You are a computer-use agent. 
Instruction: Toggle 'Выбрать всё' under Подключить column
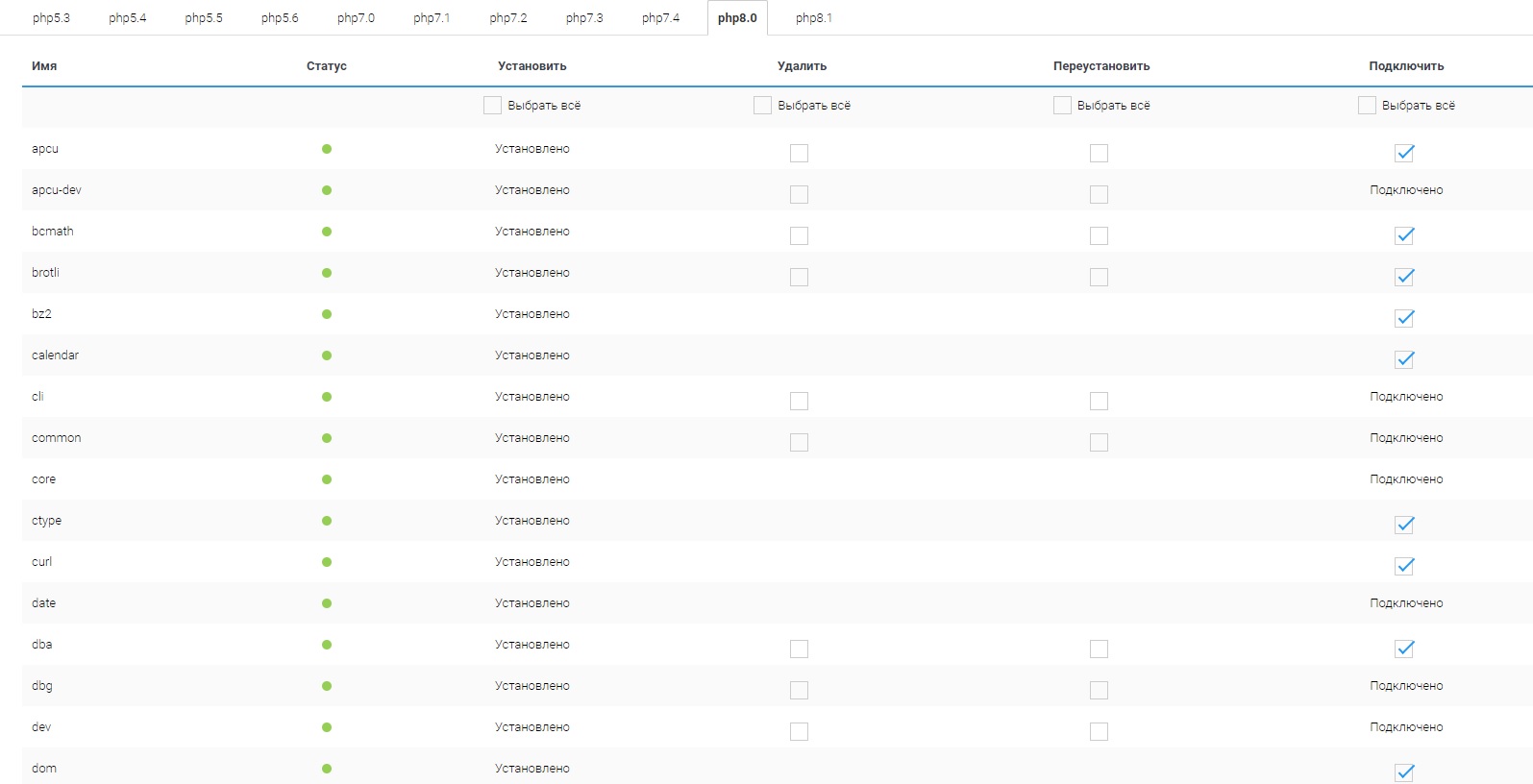pos(1367,106)
